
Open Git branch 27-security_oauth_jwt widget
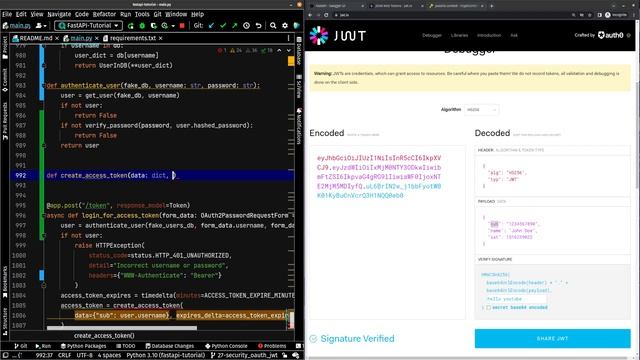[x=244, y=356]
